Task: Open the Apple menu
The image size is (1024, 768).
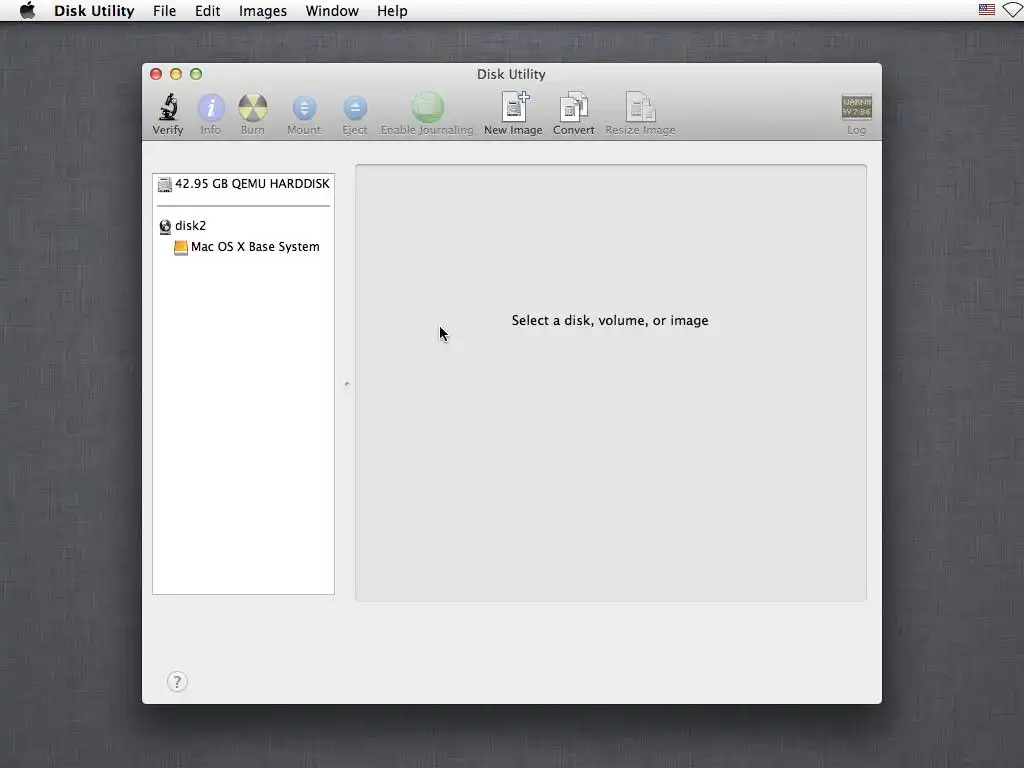Action: tap(27, 10)
